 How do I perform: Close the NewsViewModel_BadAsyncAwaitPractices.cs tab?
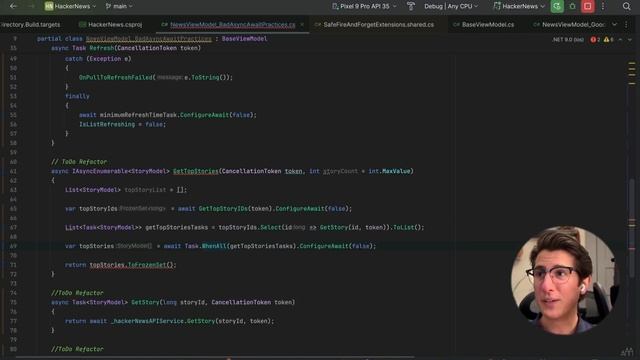[302, 24]
